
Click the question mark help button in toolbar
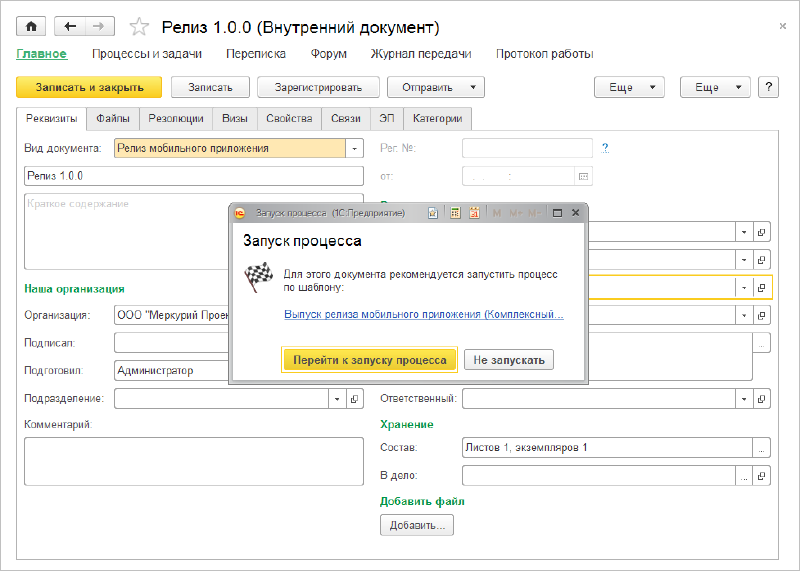point(768,87)
